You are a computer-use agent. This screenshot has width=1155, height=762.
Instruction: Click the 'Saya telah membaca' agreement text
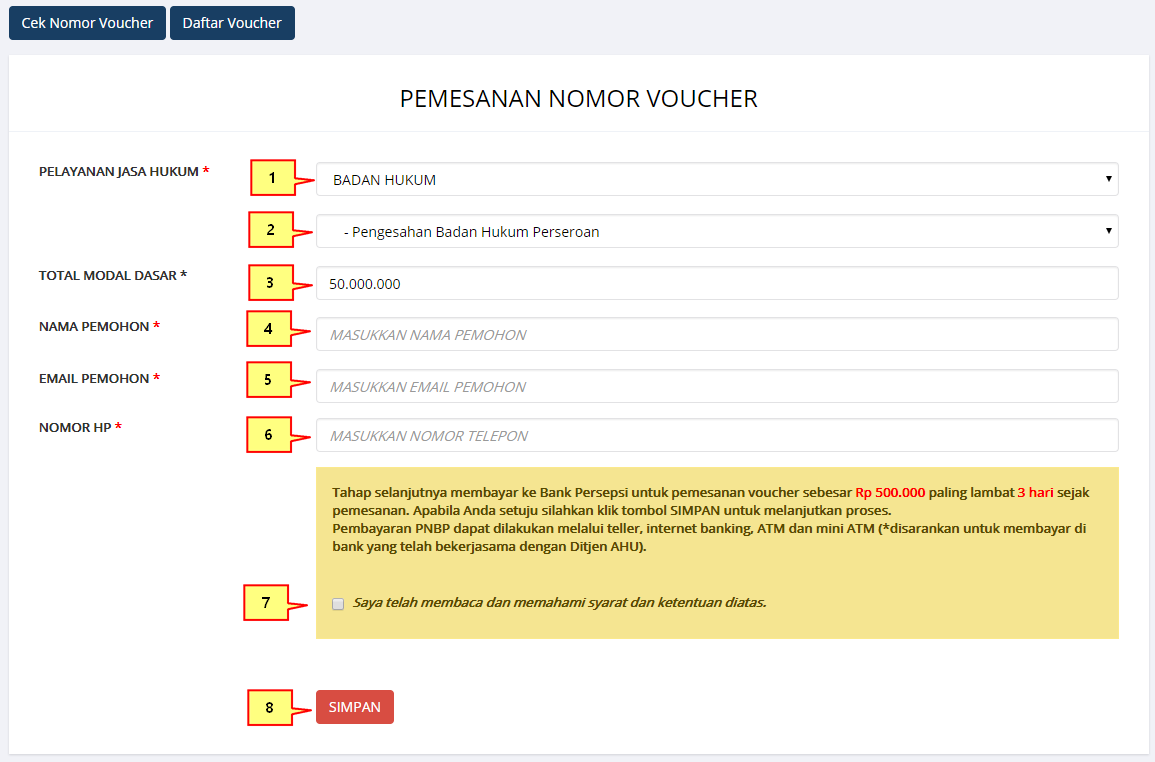pyautogui.click(x=559, y=602)
